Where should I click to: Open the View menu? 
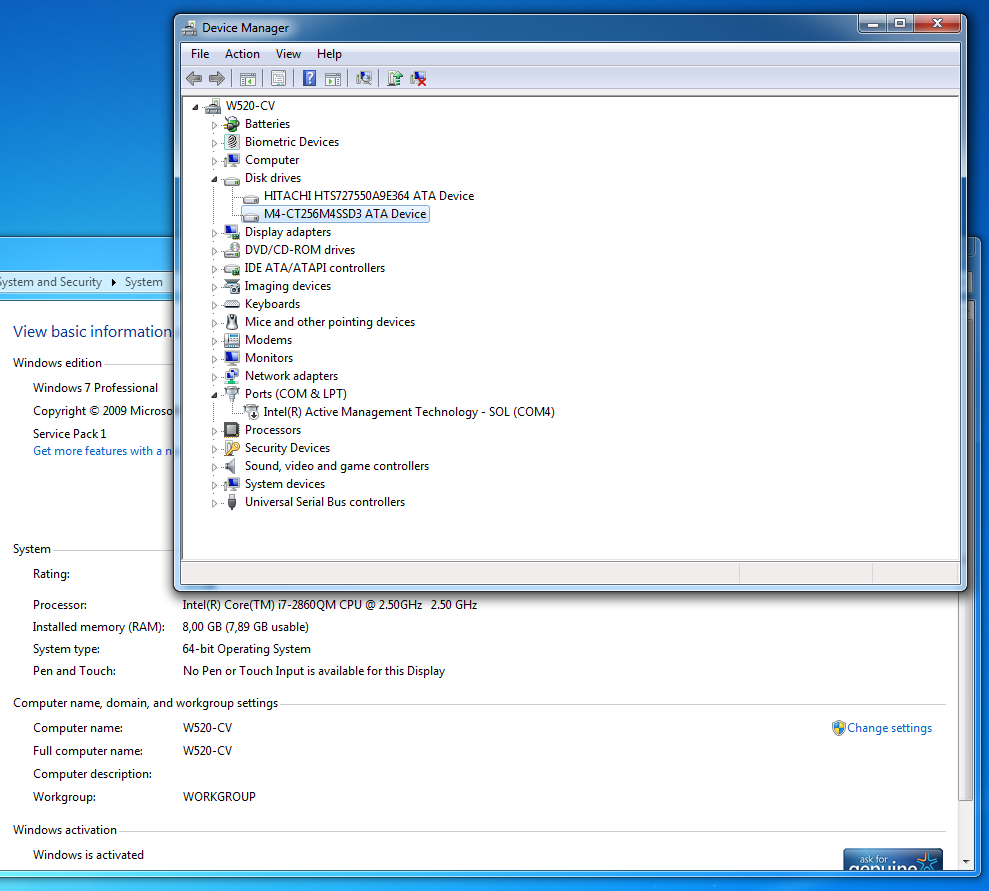(x=288, y=54)
